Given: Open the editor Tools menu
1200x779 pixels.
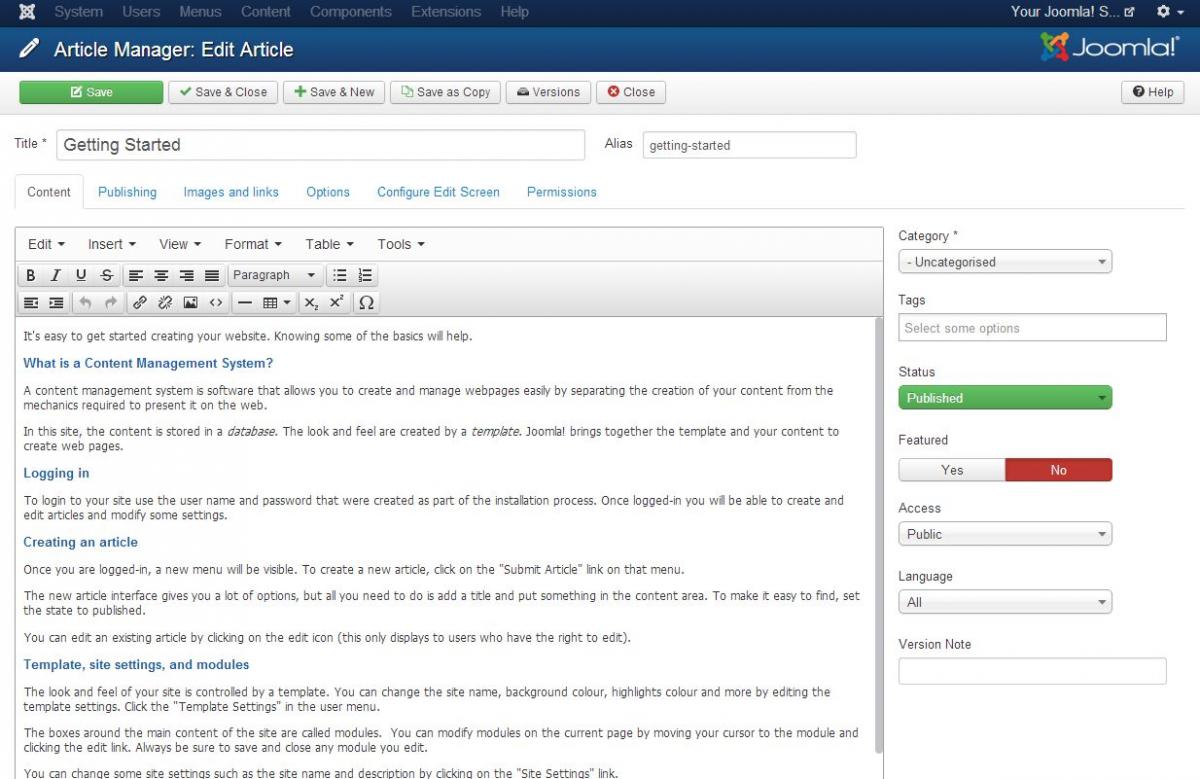Looking at the screenshot, I should 401,244.
